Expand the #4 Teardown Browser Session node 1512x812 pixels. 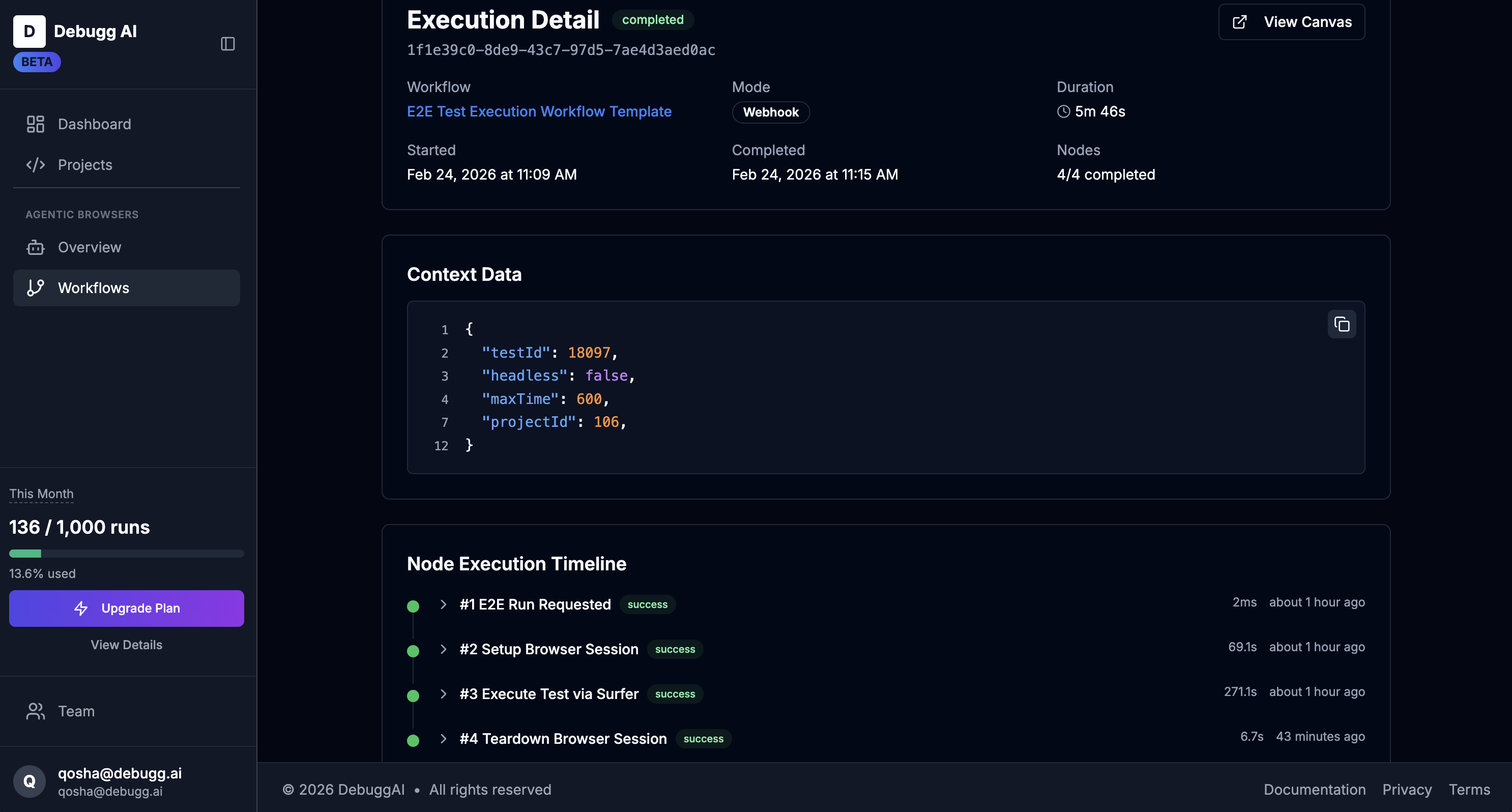point(443,739)
